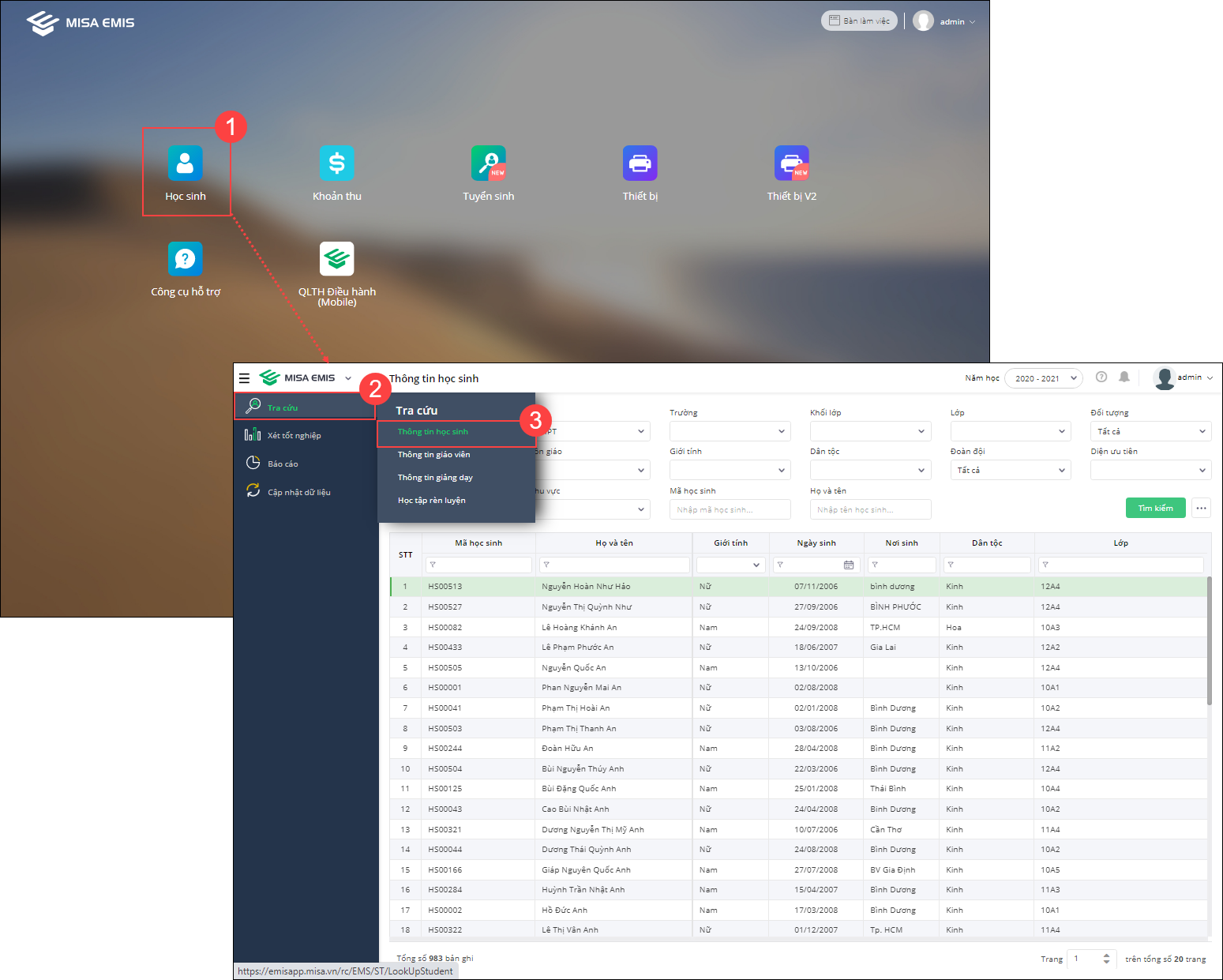
Task: Expand the Khối lớp dropdown
Action: [x=870, y=431]
